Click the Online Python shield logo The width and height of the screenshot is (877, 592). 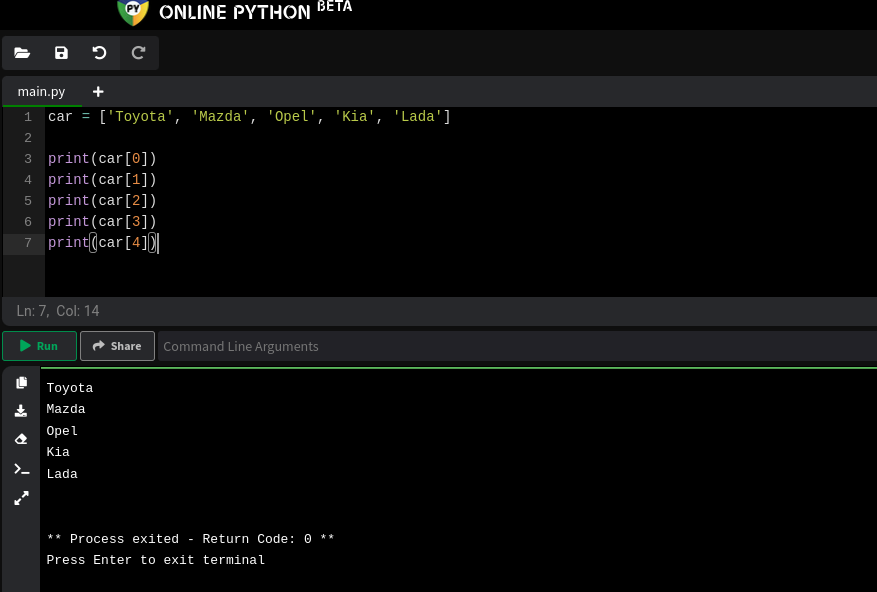click(x=133, y=12)
